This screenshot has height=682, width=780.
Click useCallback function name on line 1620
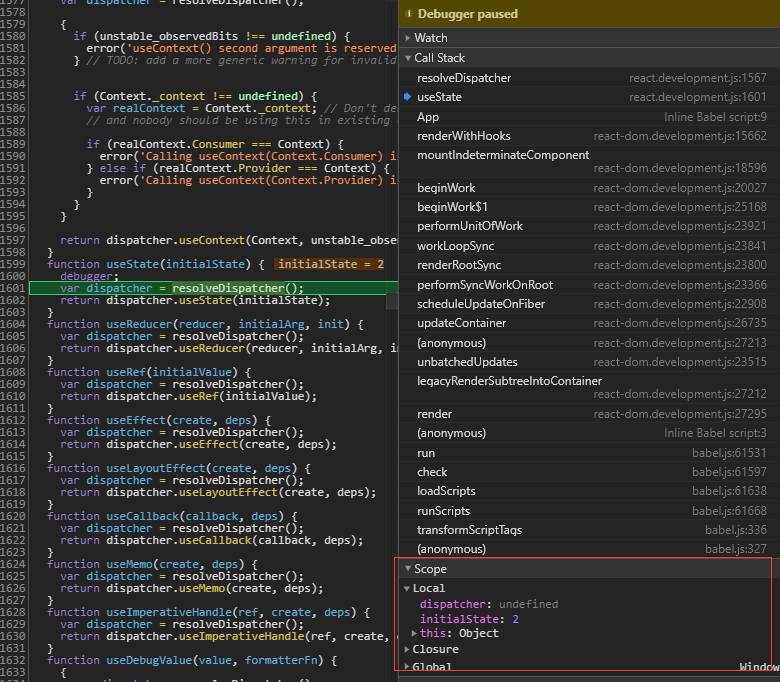pyautogui.click(x=143, y=516)
